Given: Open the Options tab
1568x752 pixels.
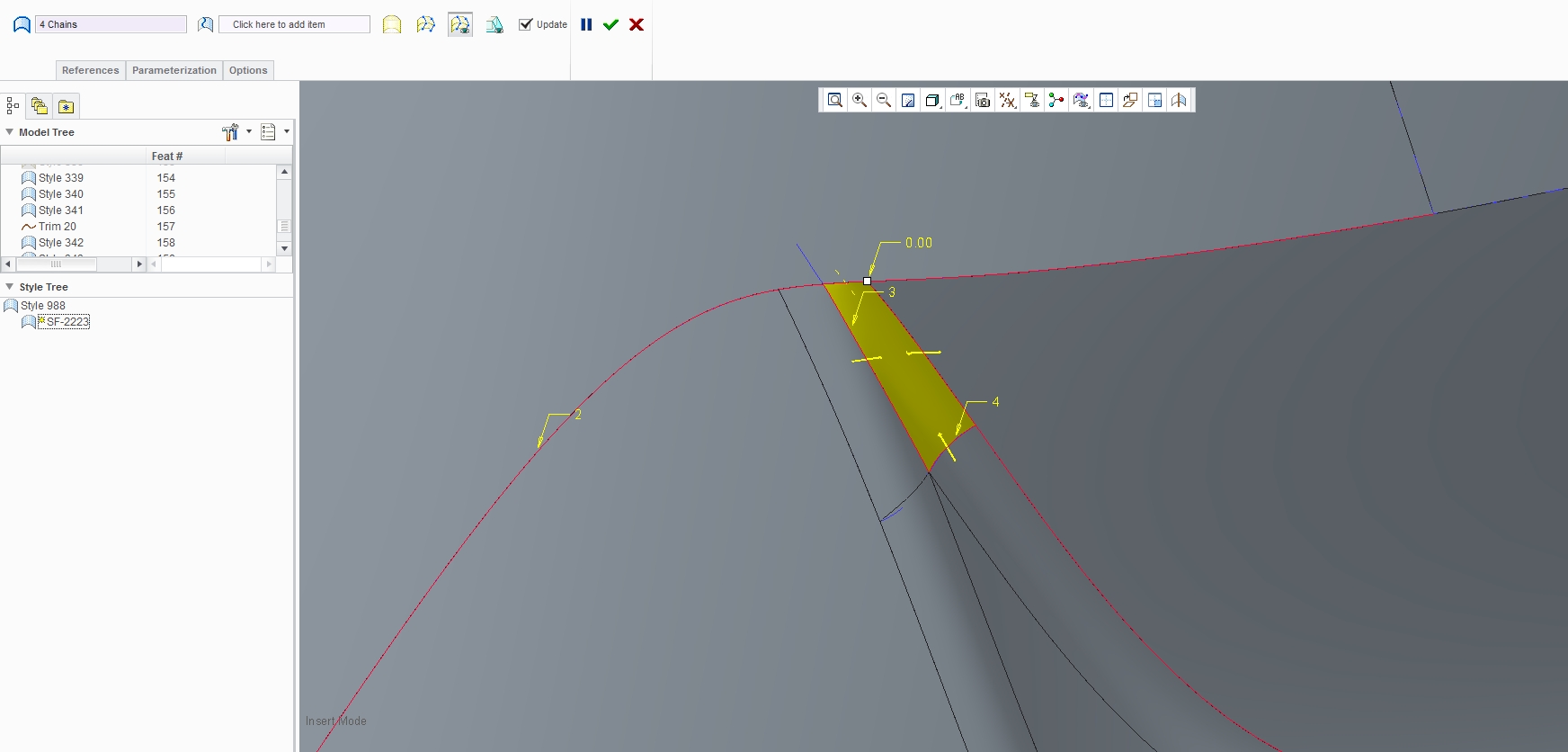Looking at the screenshot, I should point(248,70).
